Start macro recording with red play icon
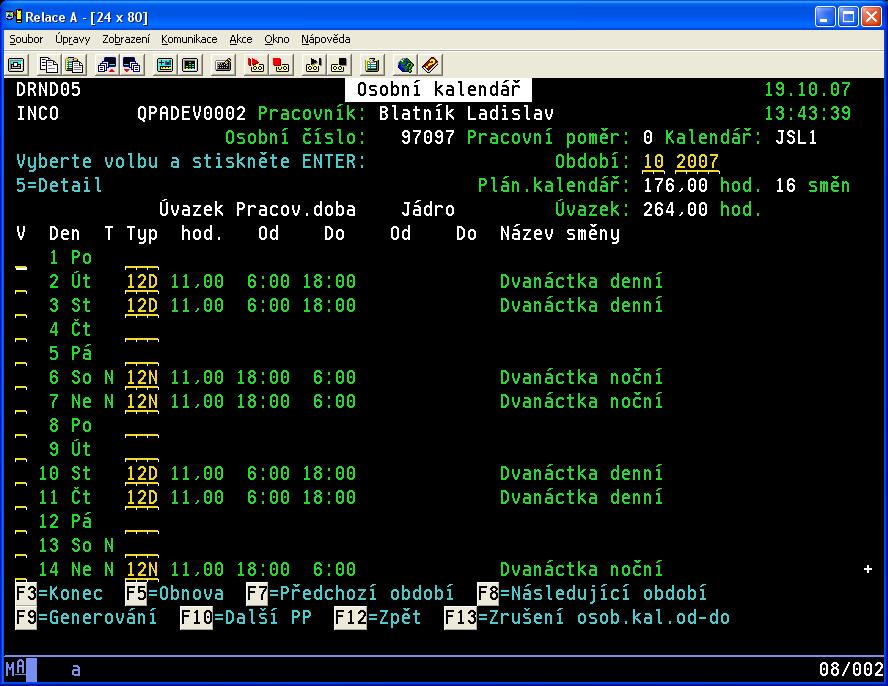The image size is (888, 686). [x=256, y=65]
